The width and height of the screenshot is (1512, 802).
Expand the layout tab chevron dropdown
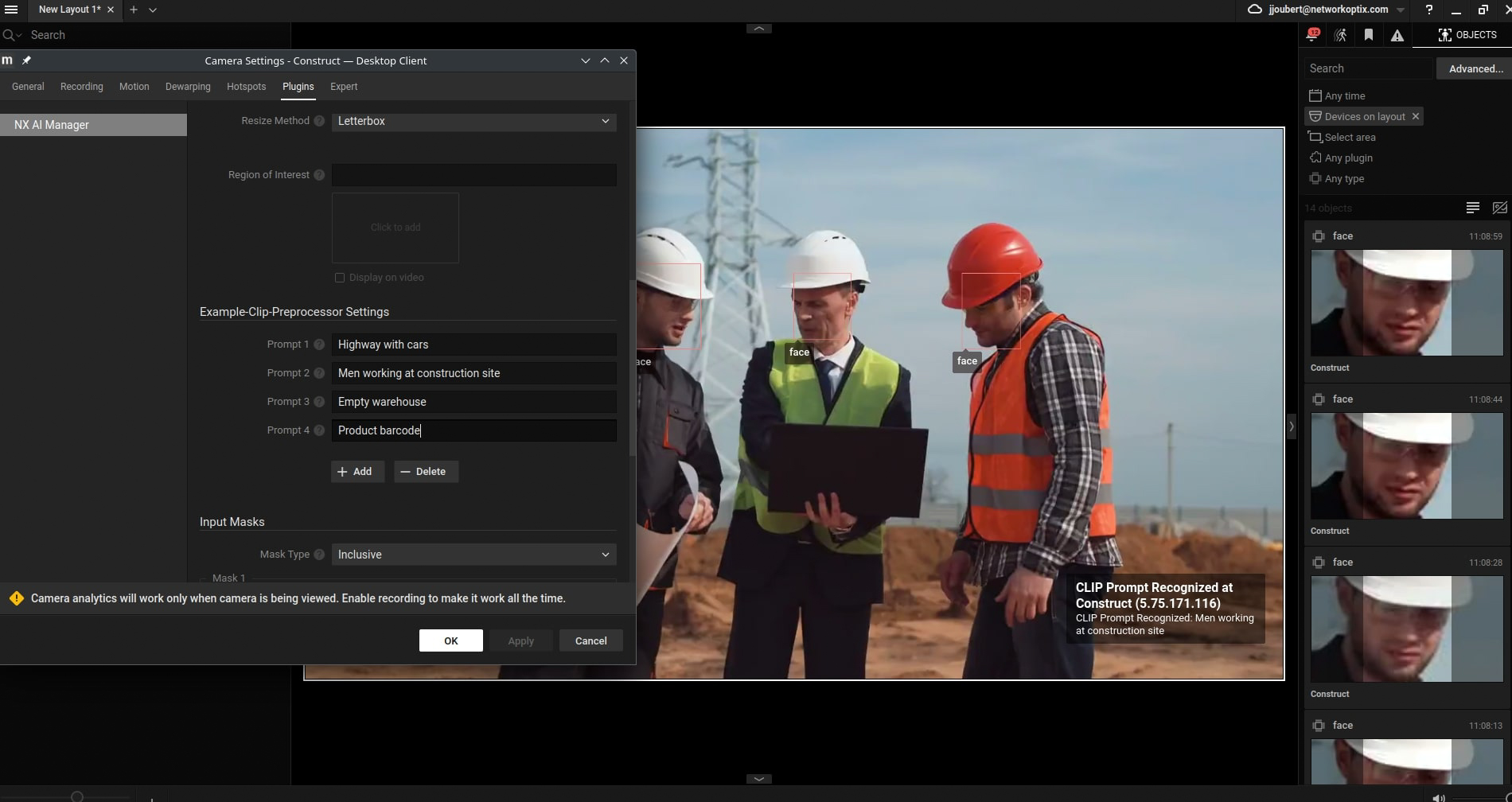pyautogui.click(x=153, y=10)
